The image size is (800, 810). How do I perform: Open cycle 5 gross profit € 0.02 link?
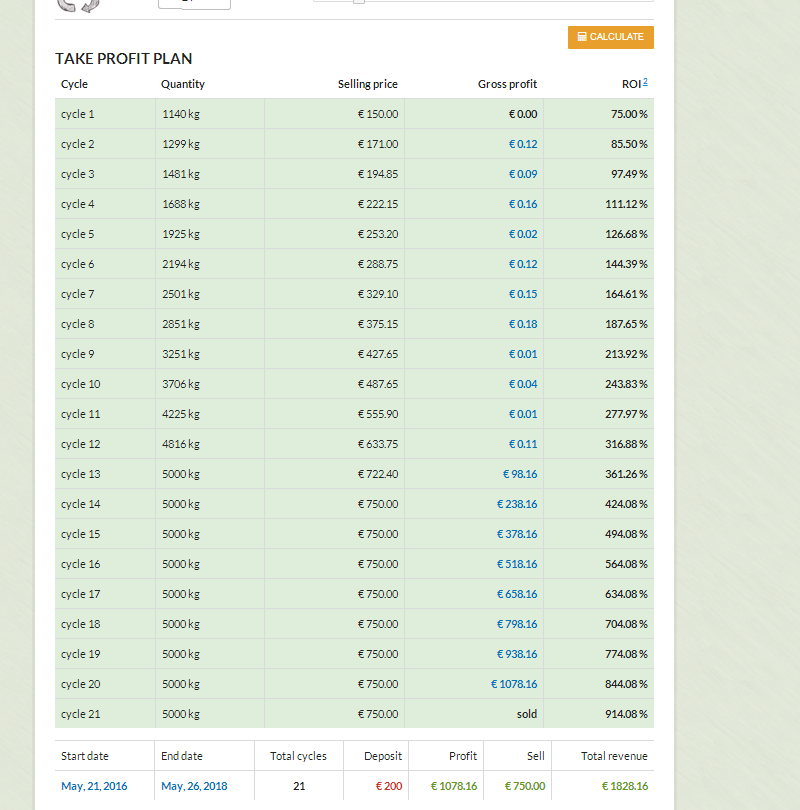coord(523,234)
